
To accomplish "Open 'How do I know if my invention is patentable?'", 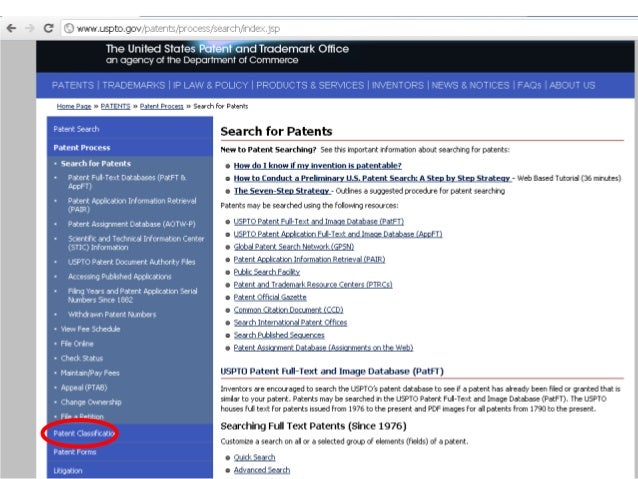I will 317,166.
